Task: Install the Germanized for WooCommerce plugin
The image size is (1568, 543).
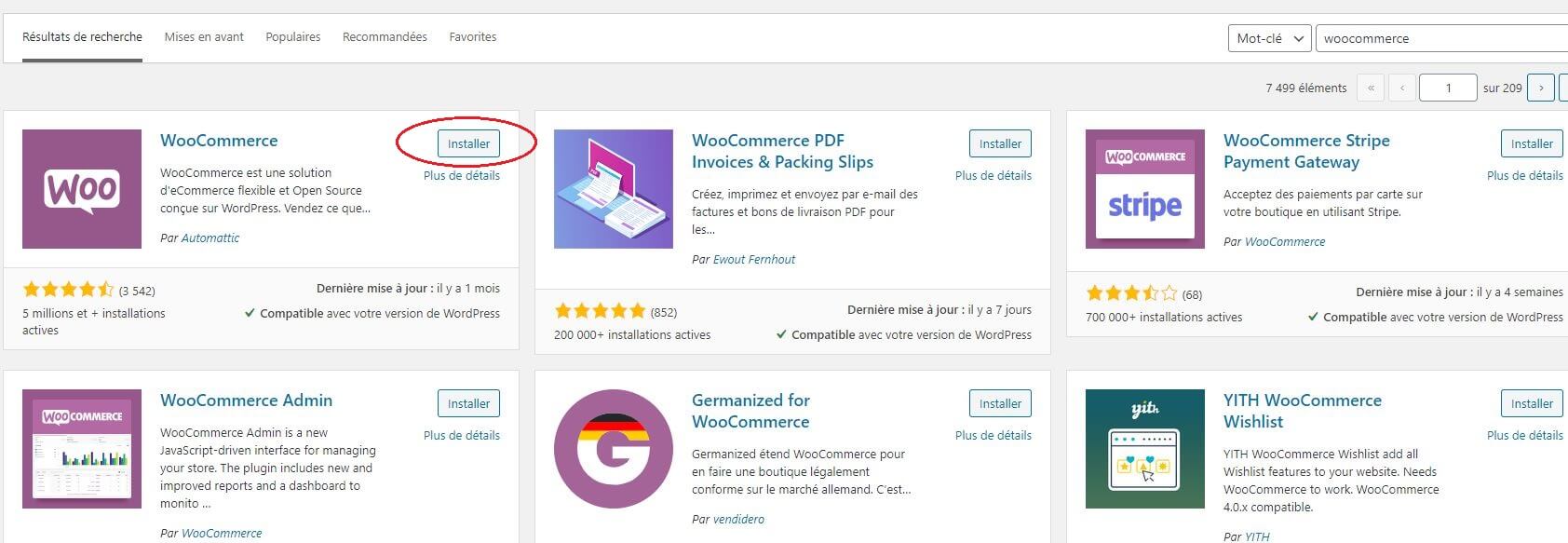Action: 1000,403
